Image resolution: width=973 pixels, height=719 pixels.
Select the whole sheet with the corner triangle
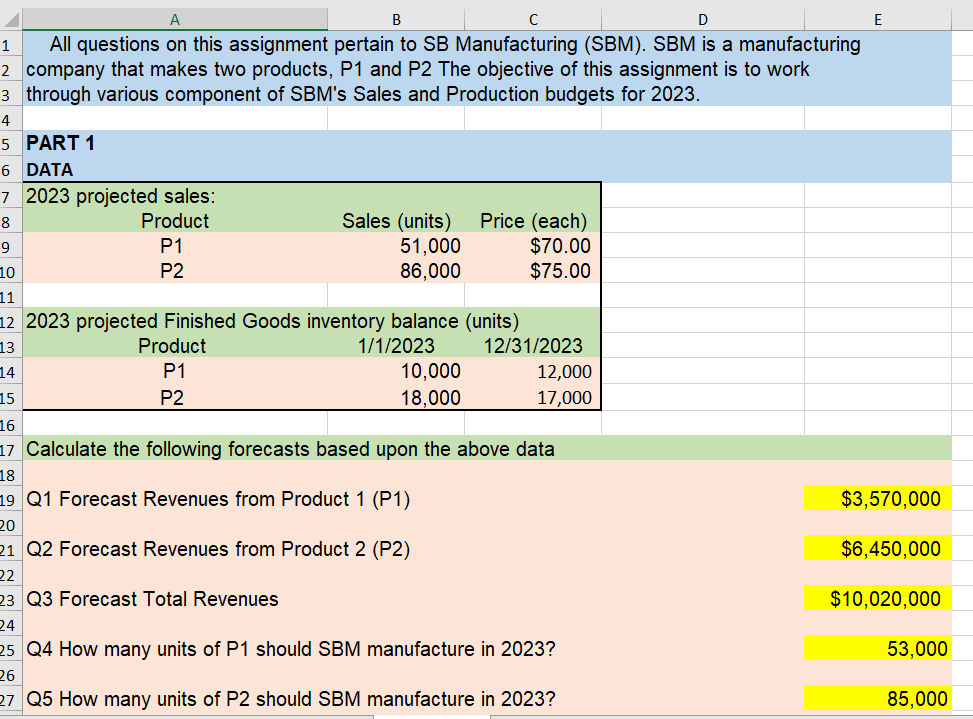tap(11, 19)
